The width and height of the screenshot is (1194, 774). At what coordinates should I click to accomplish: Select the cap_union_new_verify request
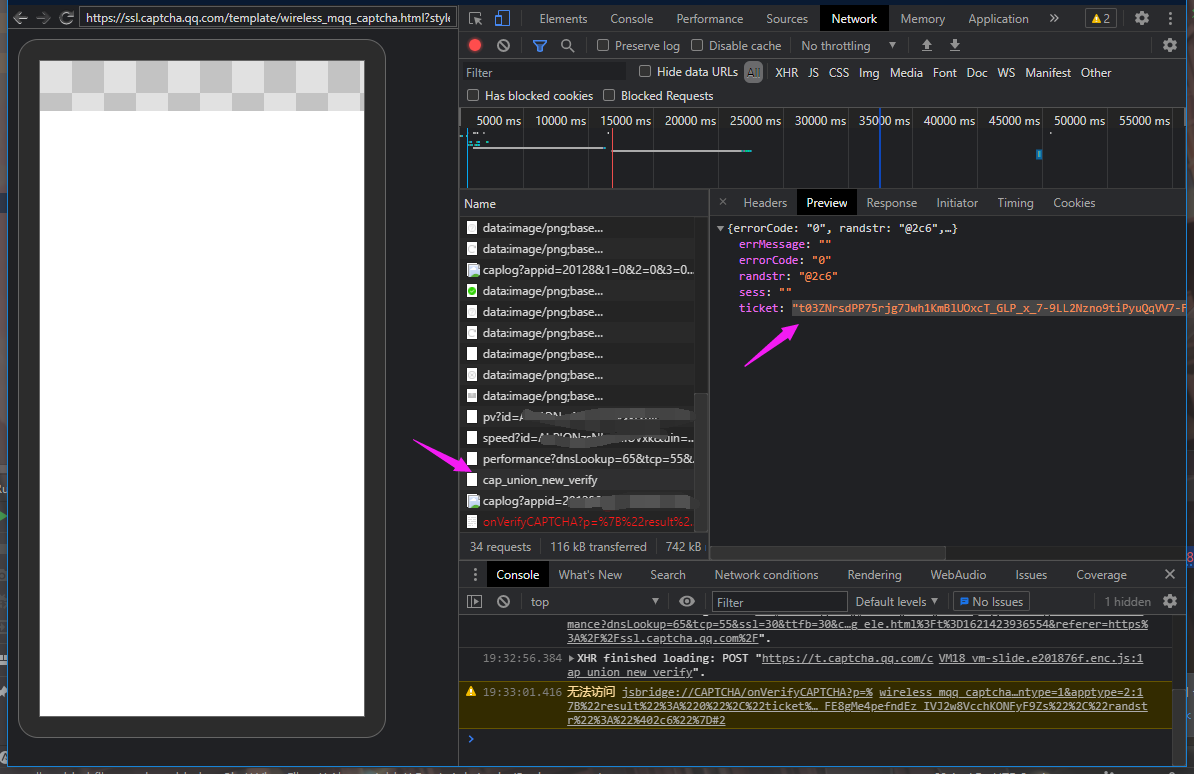[x=540, y=480]
